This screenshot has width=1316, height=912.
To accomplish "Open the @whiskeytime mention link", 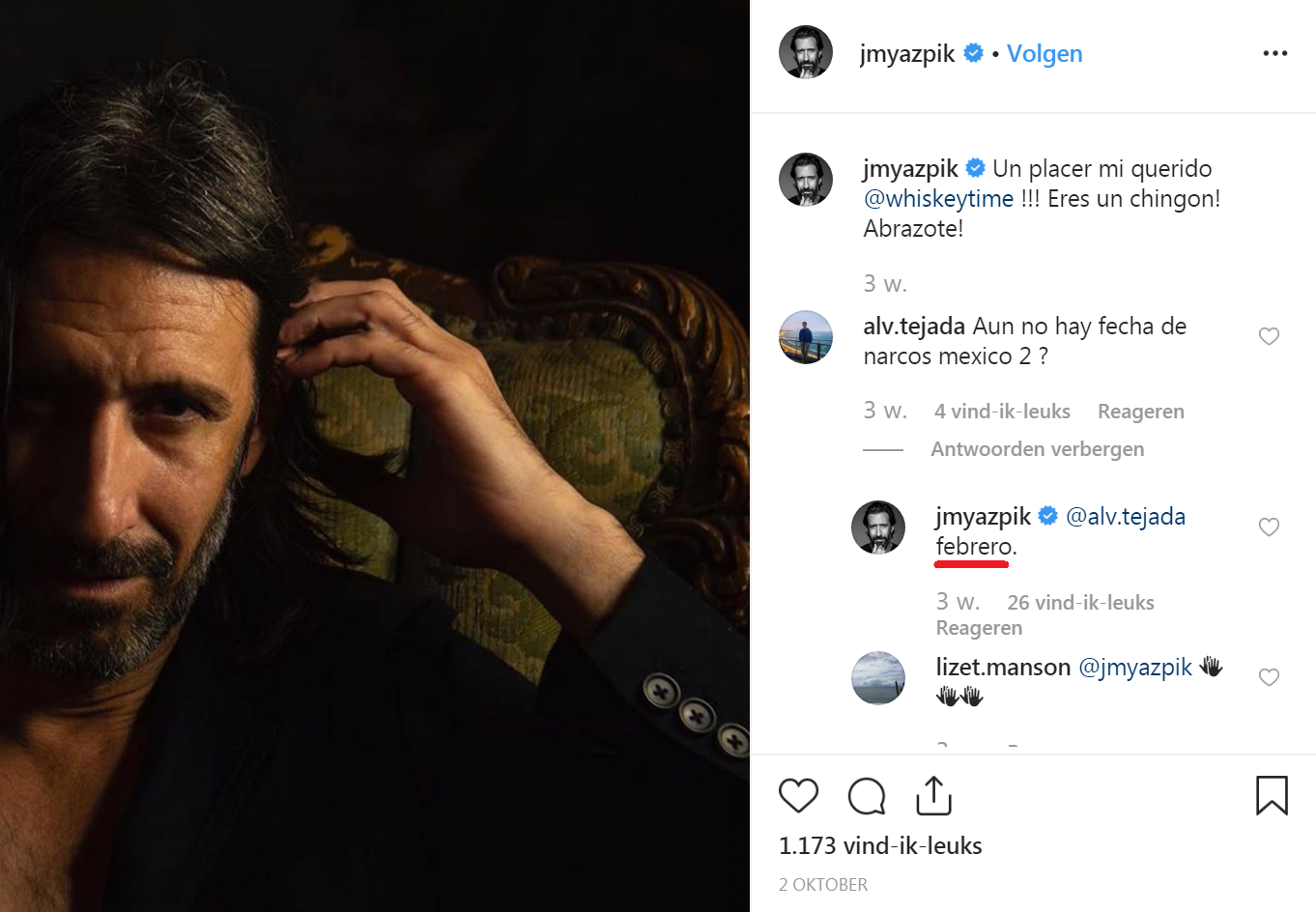I will pos(938,199).
